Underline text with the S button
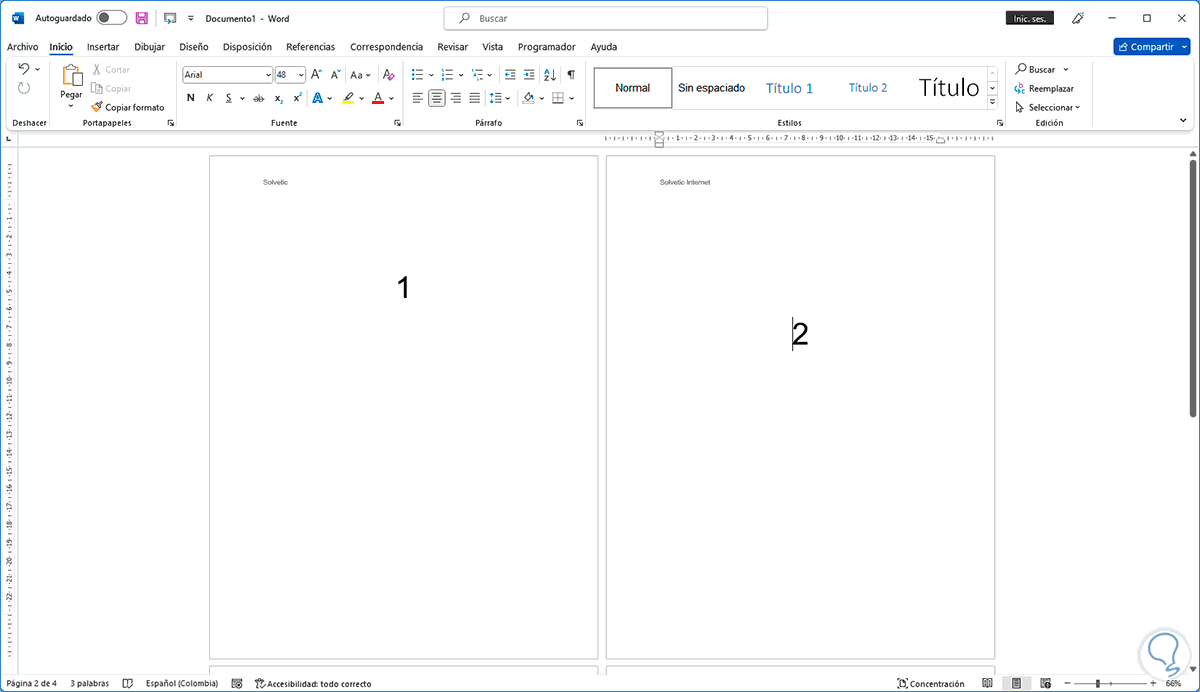This screenshot has width=1200, height=692. coord(228,98)
